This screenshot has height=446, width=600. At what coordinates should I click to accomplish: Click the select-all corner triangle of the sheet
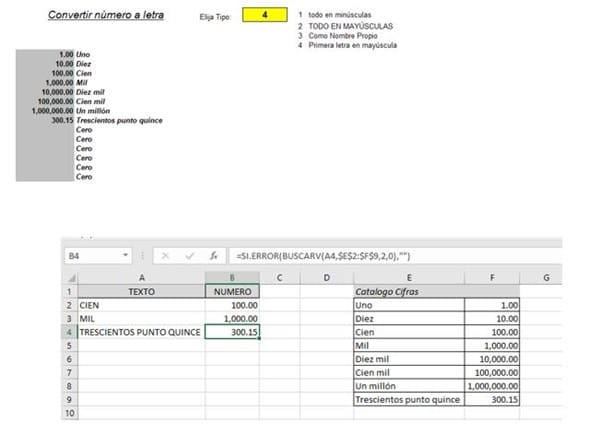click(x=71, y=278)
